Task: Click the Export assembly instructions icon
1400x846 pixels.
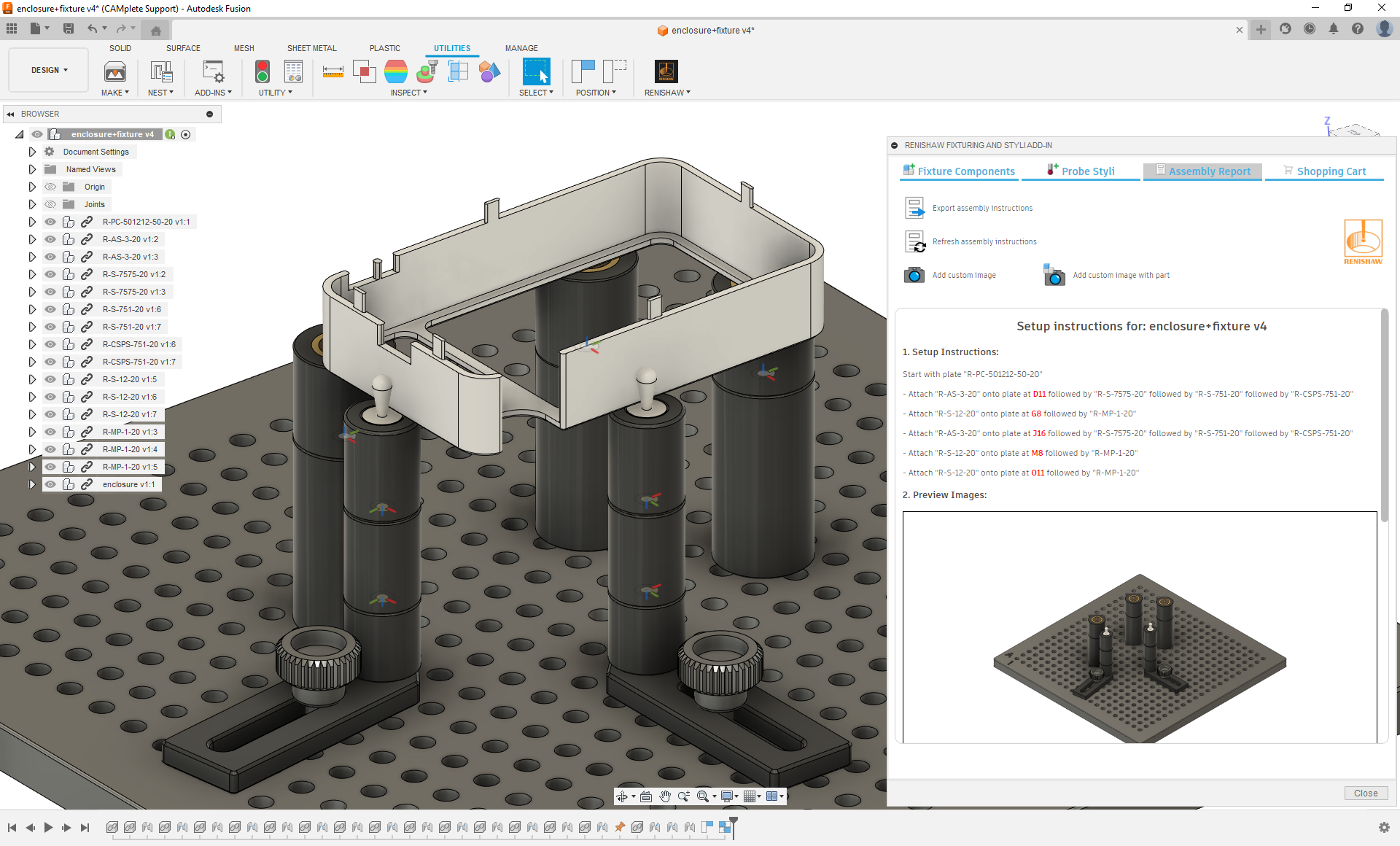Action: [914, 208]
